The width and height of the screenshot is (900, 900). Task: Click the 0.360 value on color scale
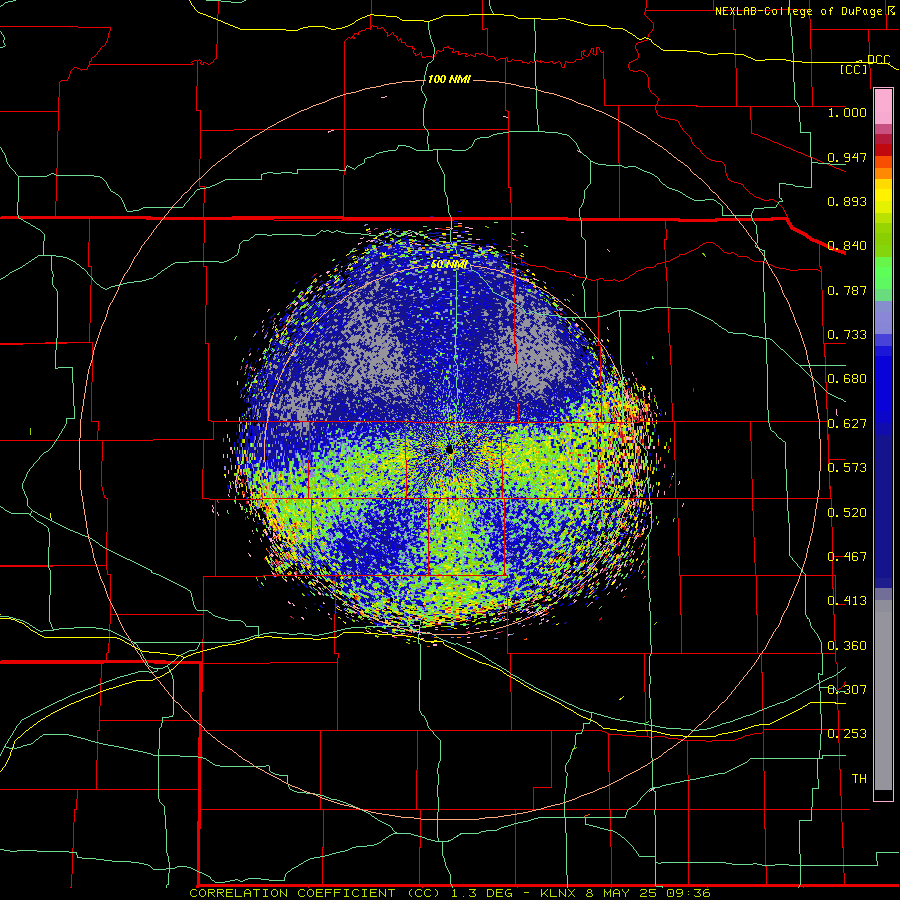(847, 646)
